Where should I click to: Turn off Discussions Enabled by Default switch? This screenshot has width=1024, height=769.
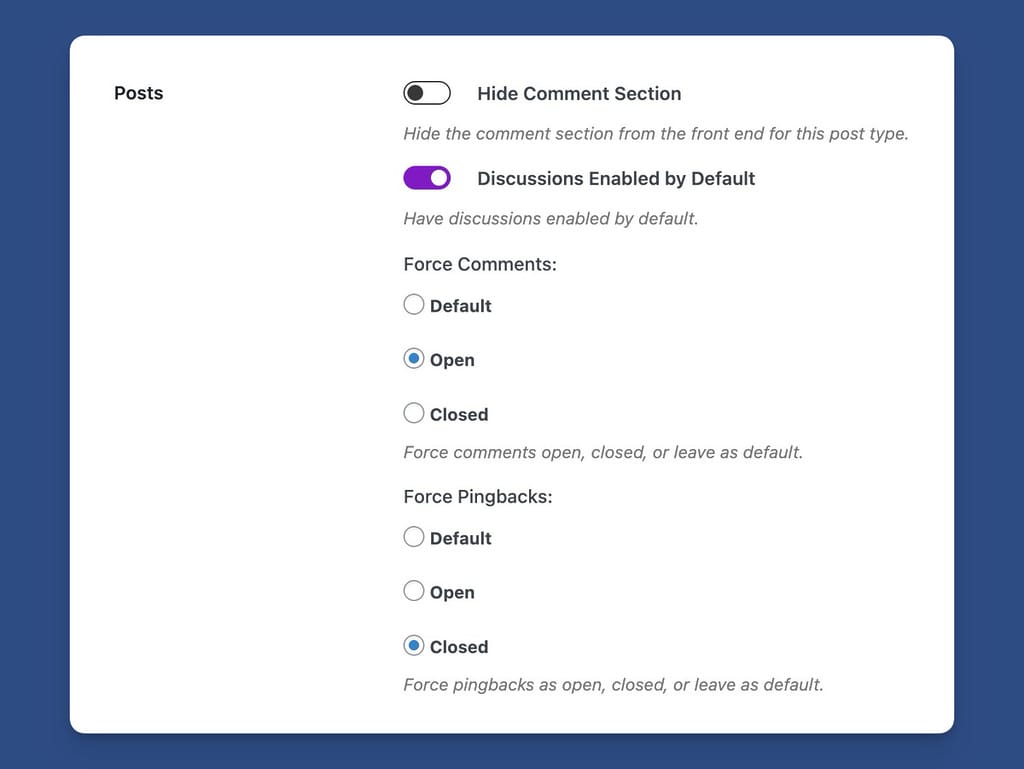(427, 178)
